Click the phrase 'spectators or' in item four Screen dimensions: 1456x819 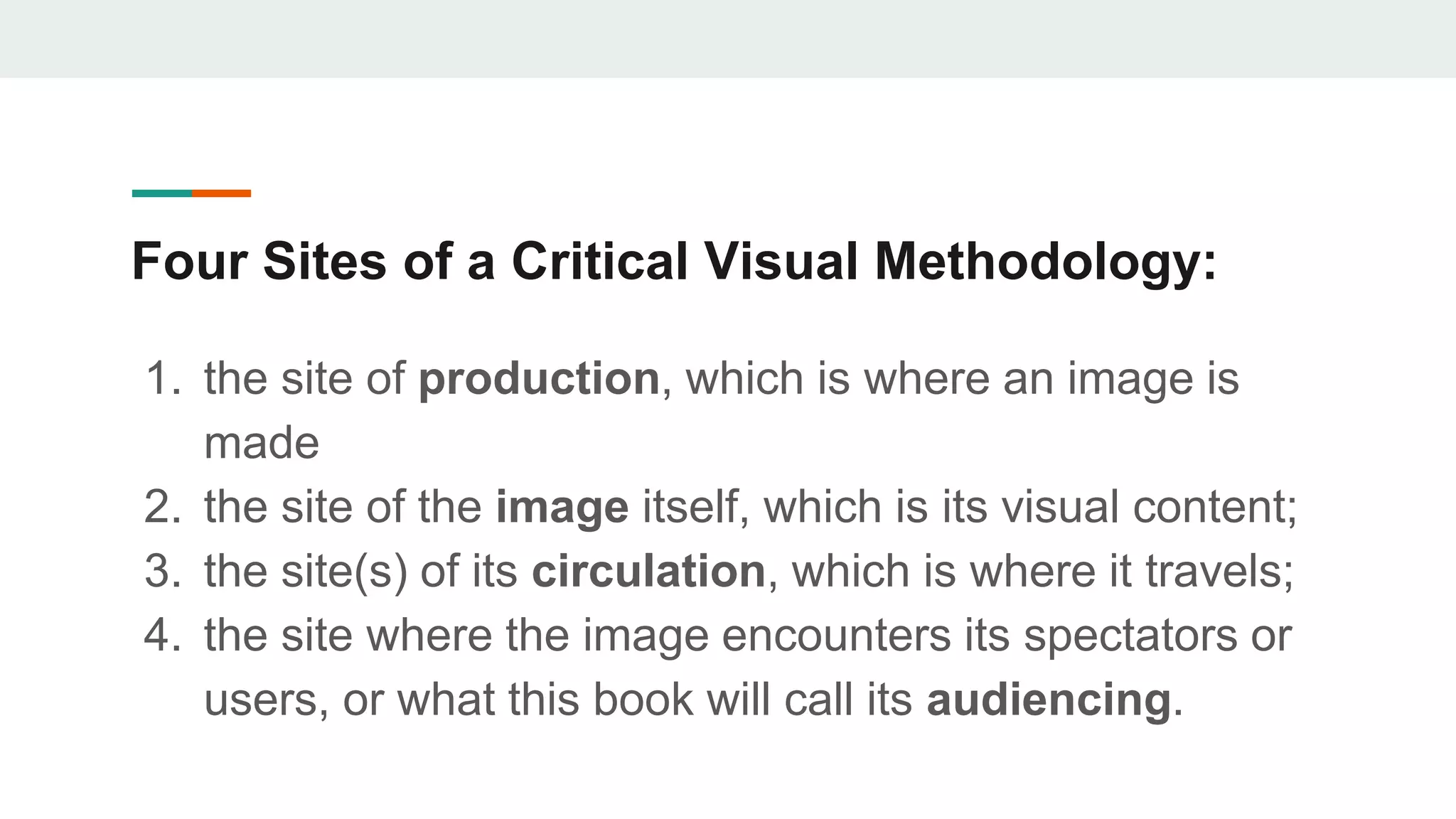[x=1157, y=635]
